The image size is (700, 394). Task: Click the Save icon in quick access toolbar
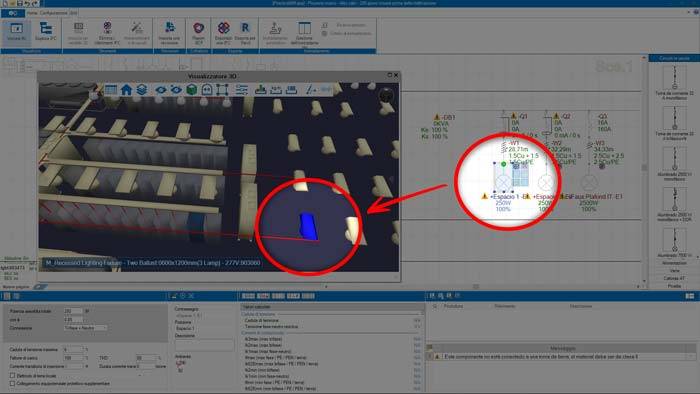(x=20, y=3)
